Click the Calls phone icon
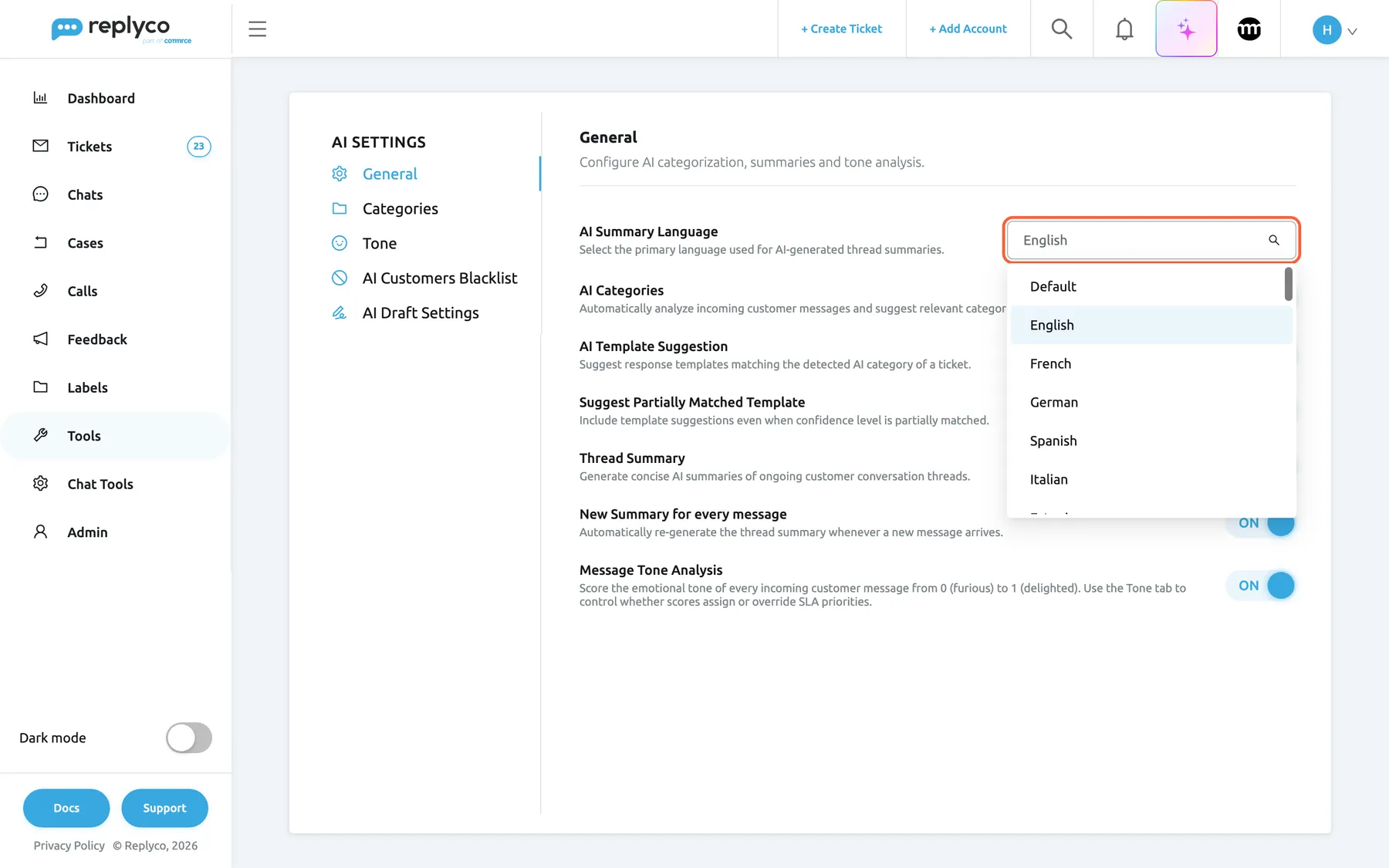Viewport: 1389px width, 868px height. 40,290
